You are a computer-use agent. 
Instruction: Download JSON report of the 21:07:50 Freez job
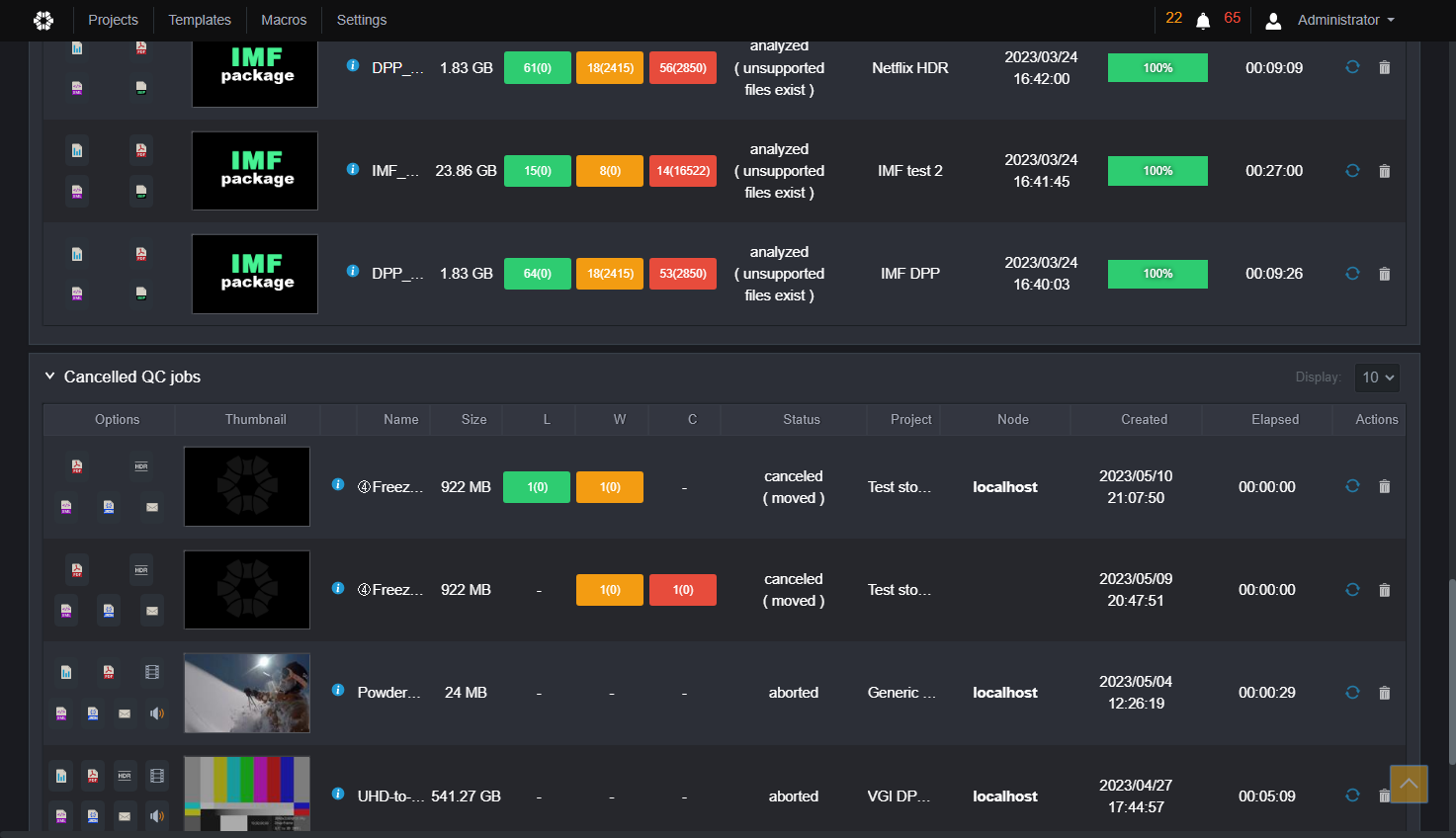pos(109,507)
